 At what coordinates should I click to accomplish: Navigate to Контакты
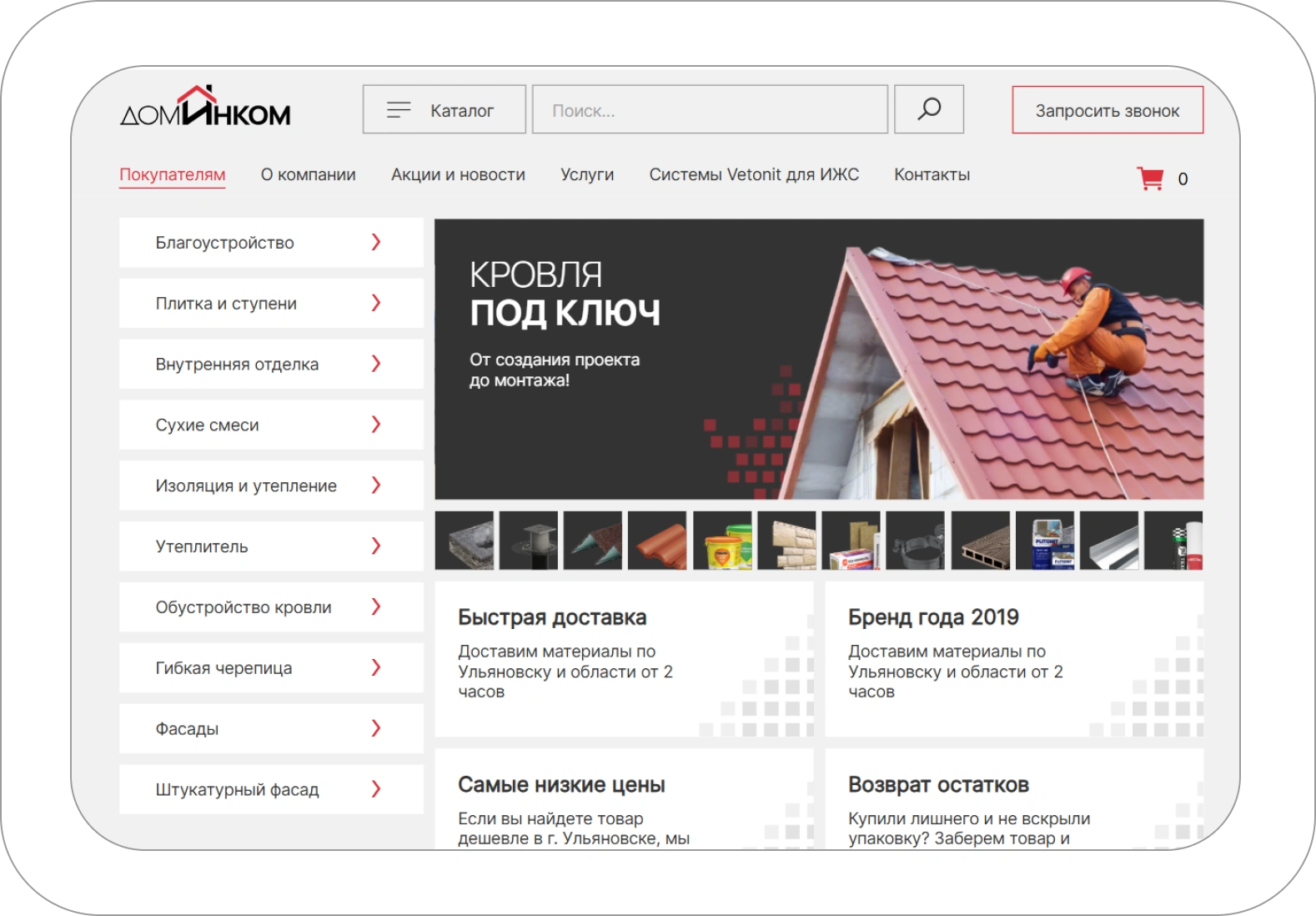[932, 175]
